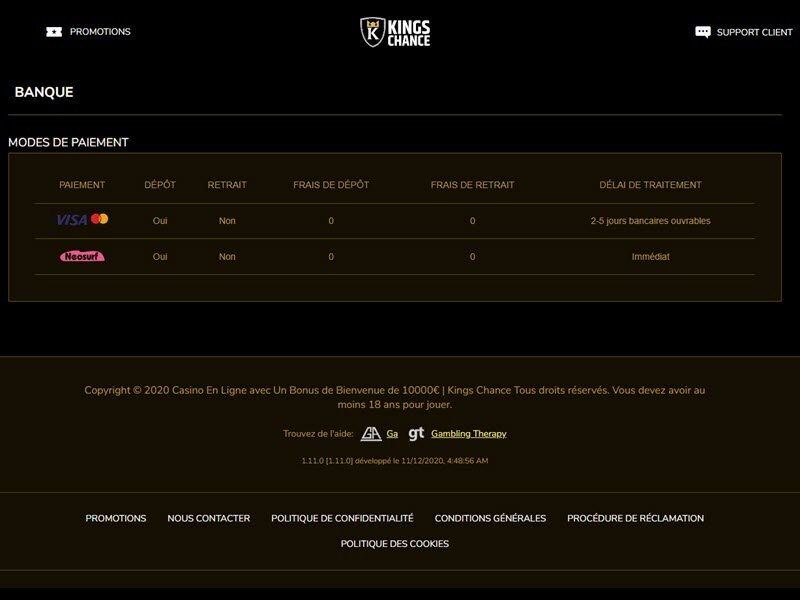Click the gt Gambling Therapy logo icon
The width and height of the screenshot is (800, 600).
coord(416,434)
